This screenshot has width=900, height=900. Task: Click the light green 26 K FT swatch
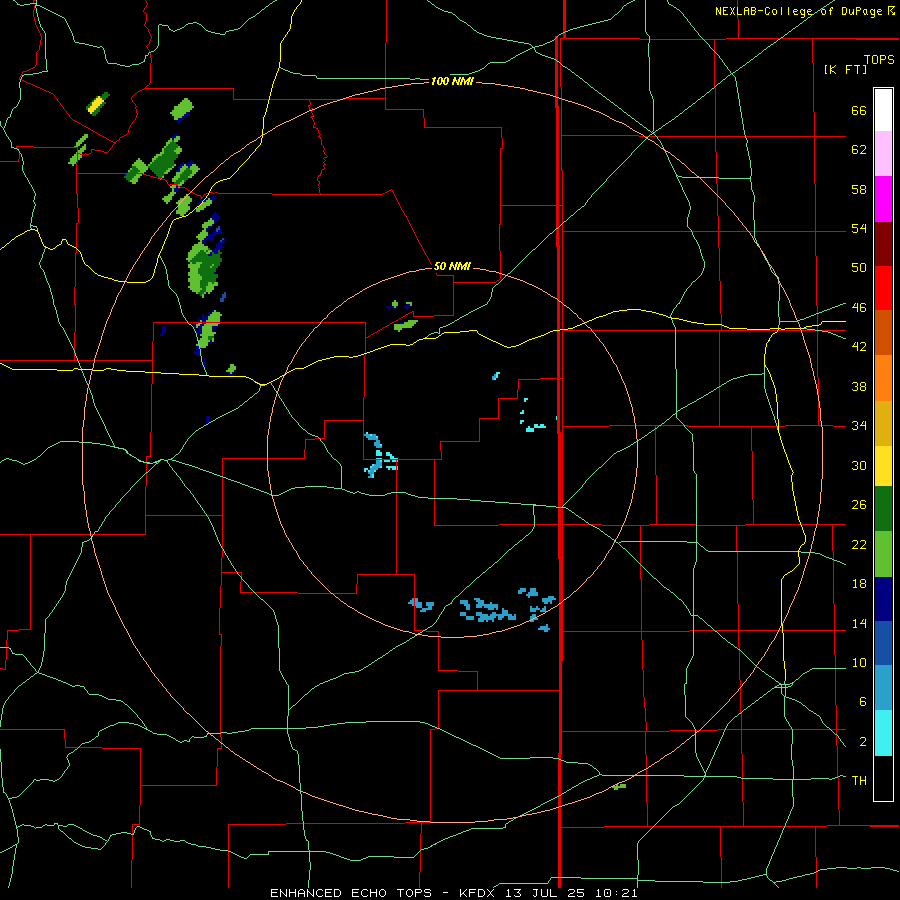883,554
